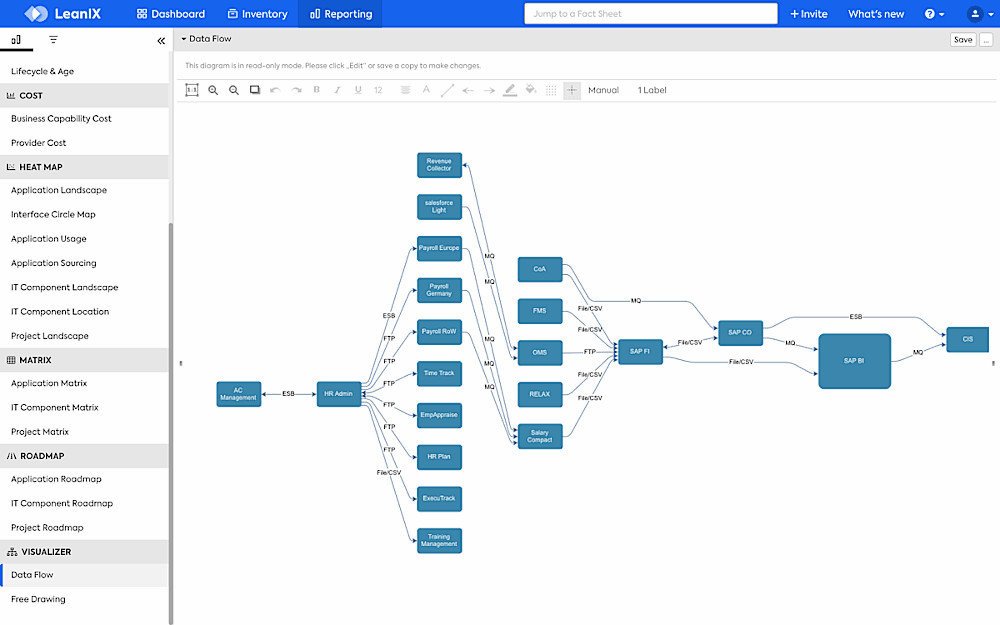
Task: Reset zoom to actual size 1:1
Action: pyautogui.click(x=192, y=90)
